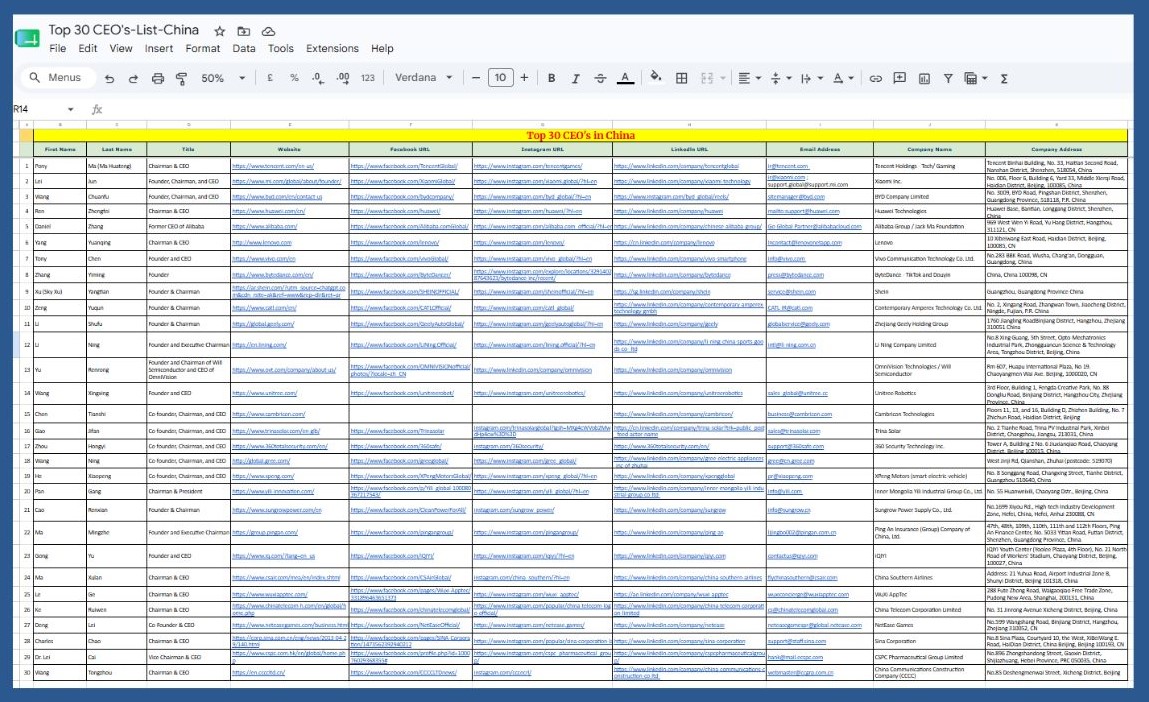Activate the paint format roller
The height and width of the screenshot is (702, 1149).
(x=182, y=78)
